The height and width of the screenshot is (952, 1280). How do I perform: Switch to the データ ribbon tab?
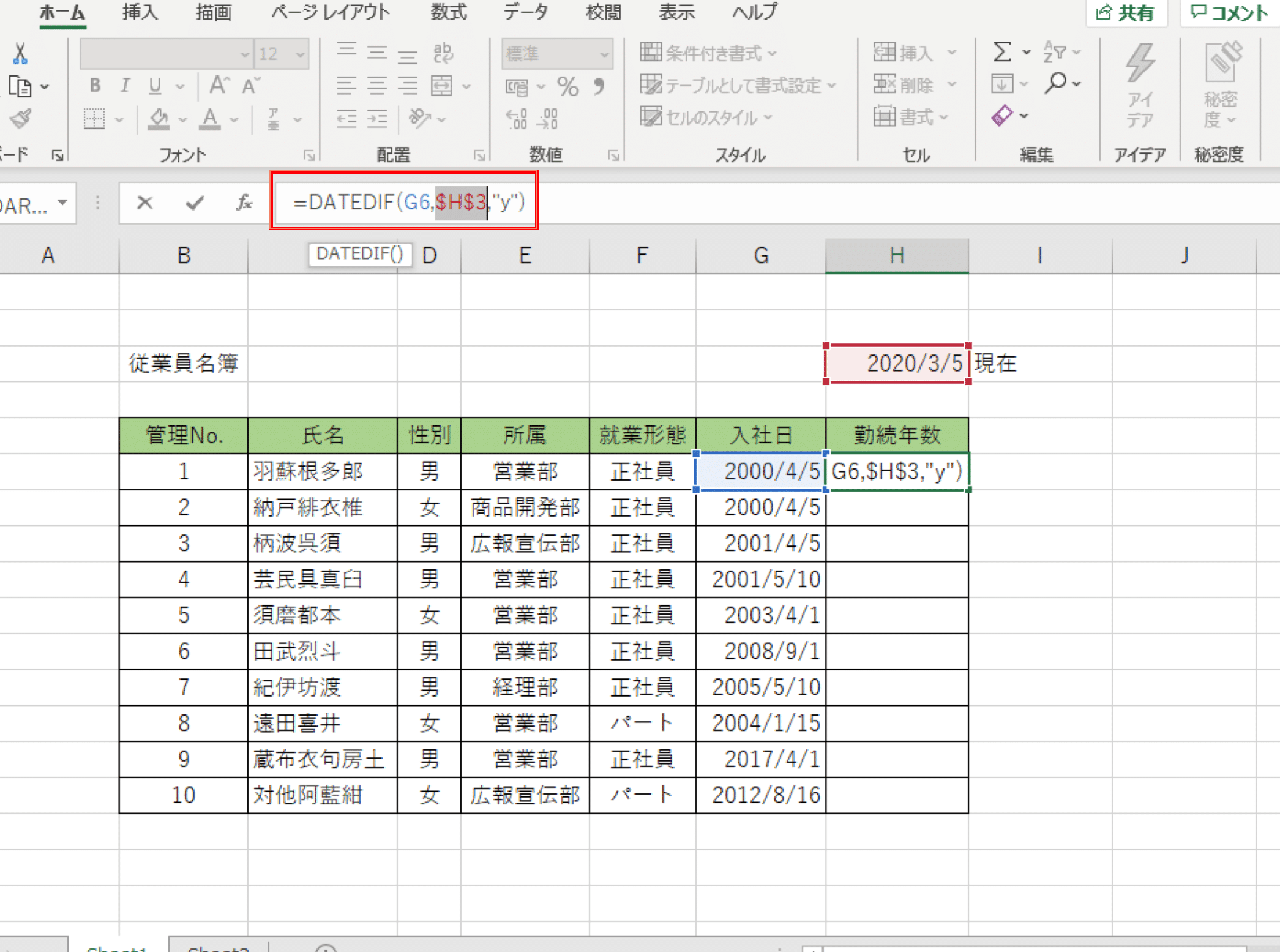[525, 12]
